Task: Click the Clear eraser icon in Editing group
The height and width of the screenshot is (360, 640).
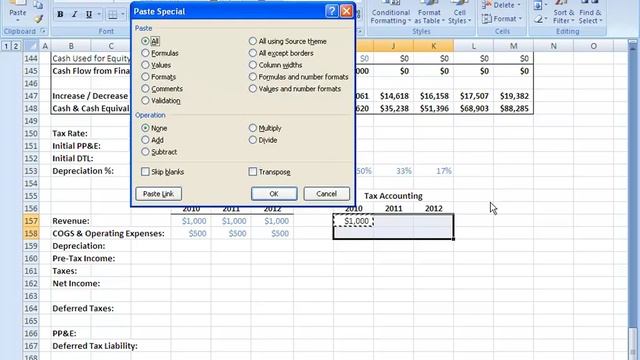Action: pos(538,19)
